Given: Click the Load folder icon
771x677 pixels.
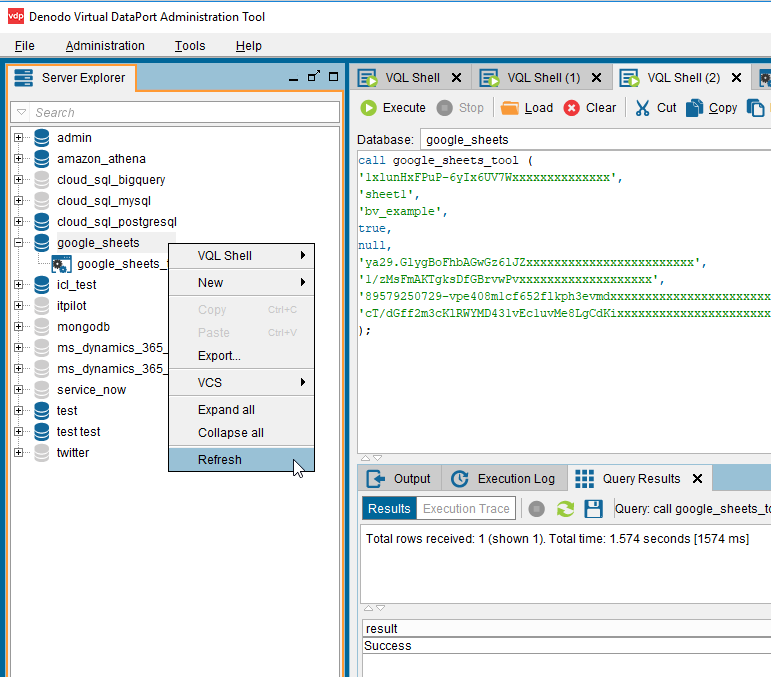Looking at the screenshot, I should (x=509, y=108).
